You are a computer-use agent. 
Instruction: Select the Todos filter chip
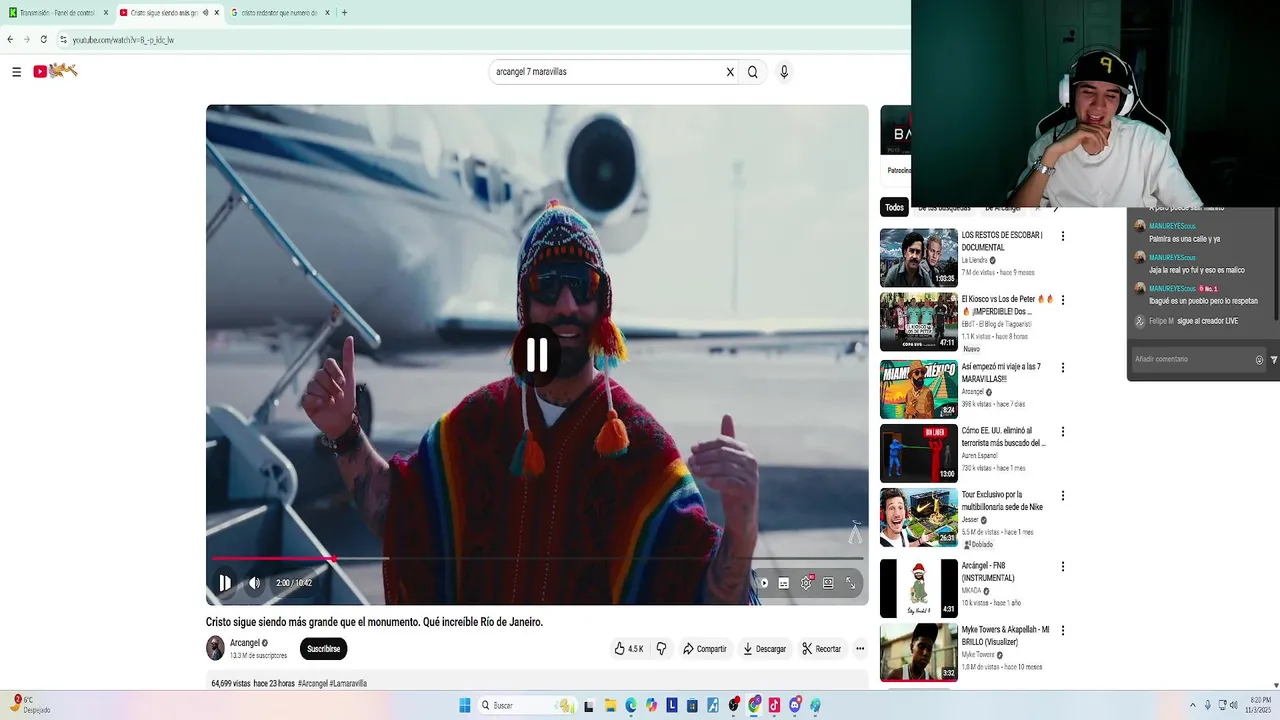click(x=894, y=208)
